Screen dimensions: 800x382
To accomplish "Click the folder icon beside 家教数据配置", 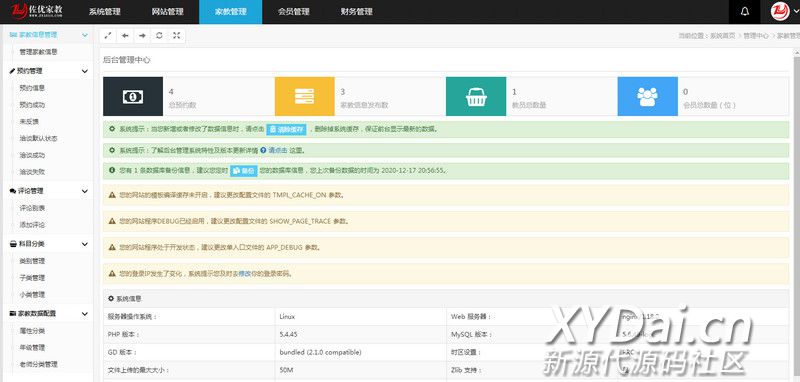I will [x=13, y=314].
